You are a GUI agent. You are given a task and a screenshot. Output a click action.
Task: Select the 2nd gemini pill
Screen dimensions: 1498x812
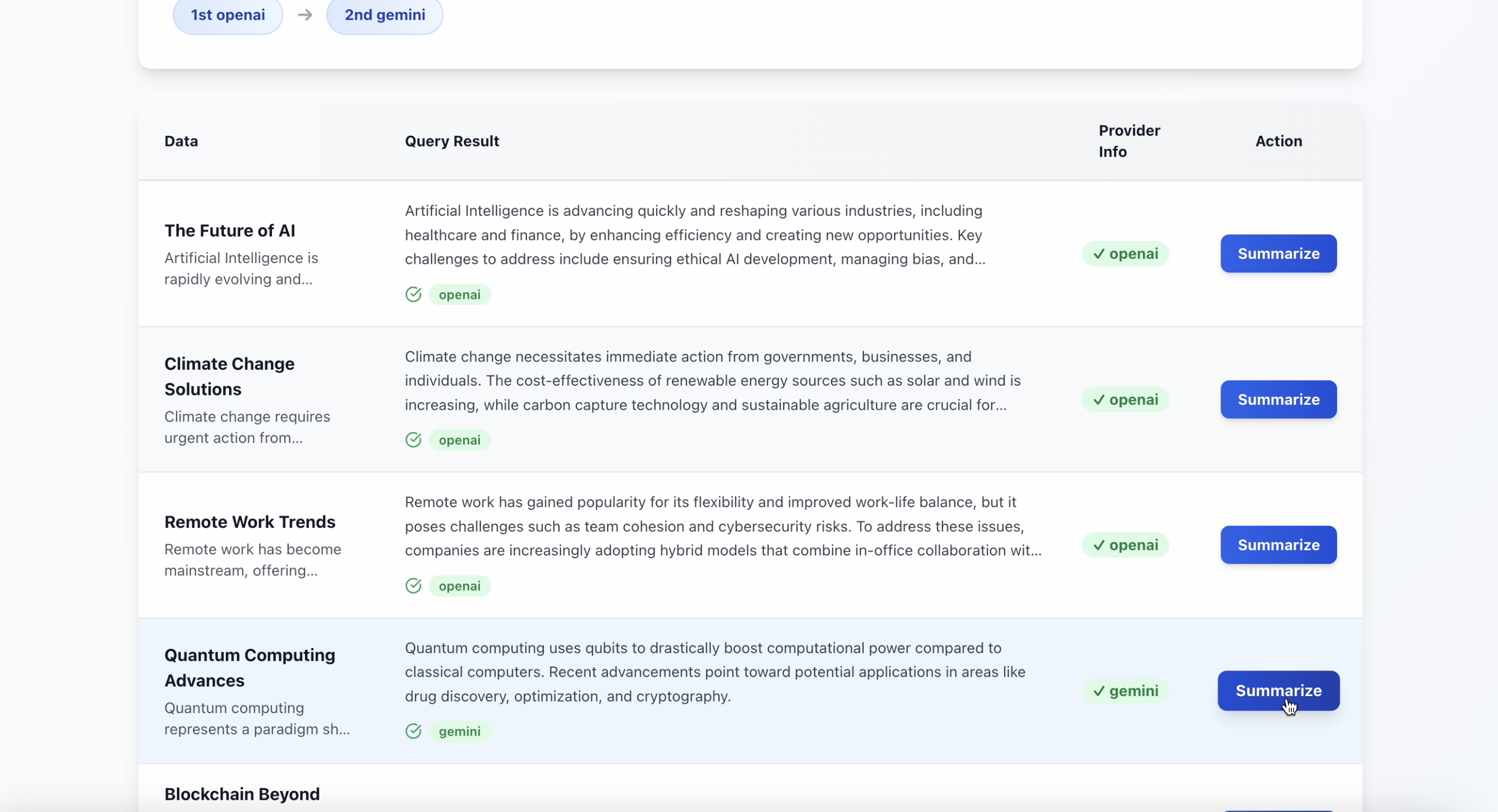384,15
